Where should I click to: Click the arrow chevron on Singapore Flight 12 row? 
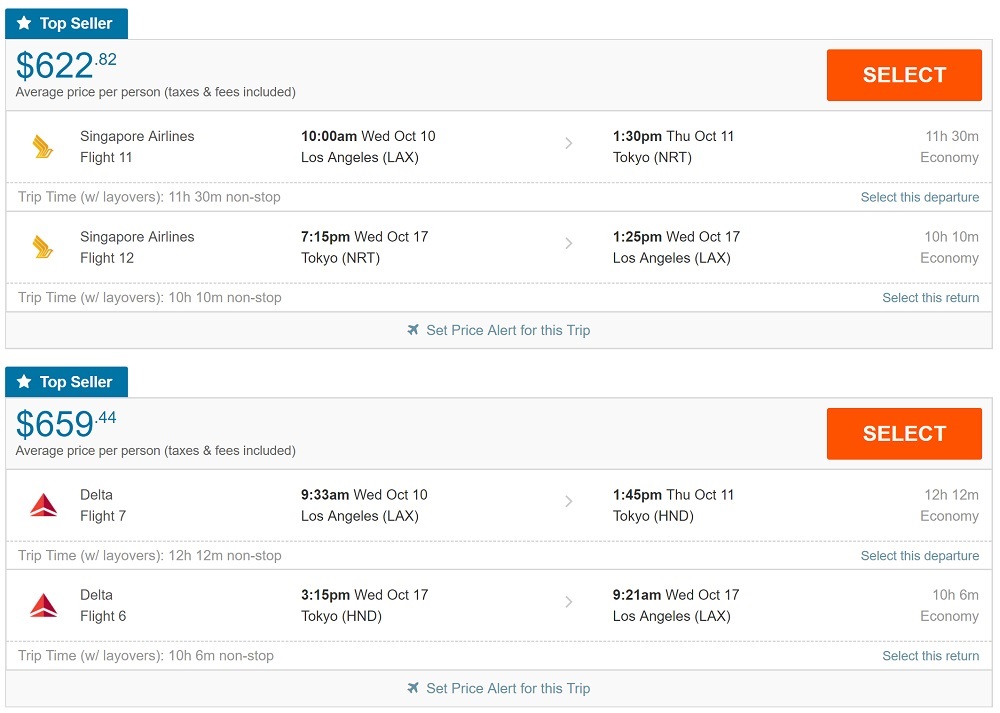tap(569, 243)
